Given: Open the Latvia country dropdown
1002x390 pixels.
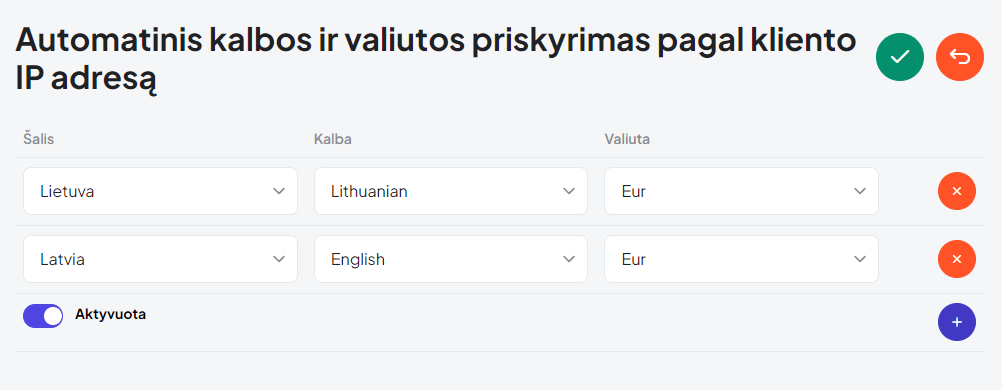Looking at the screenshot, I should [160, 259].
